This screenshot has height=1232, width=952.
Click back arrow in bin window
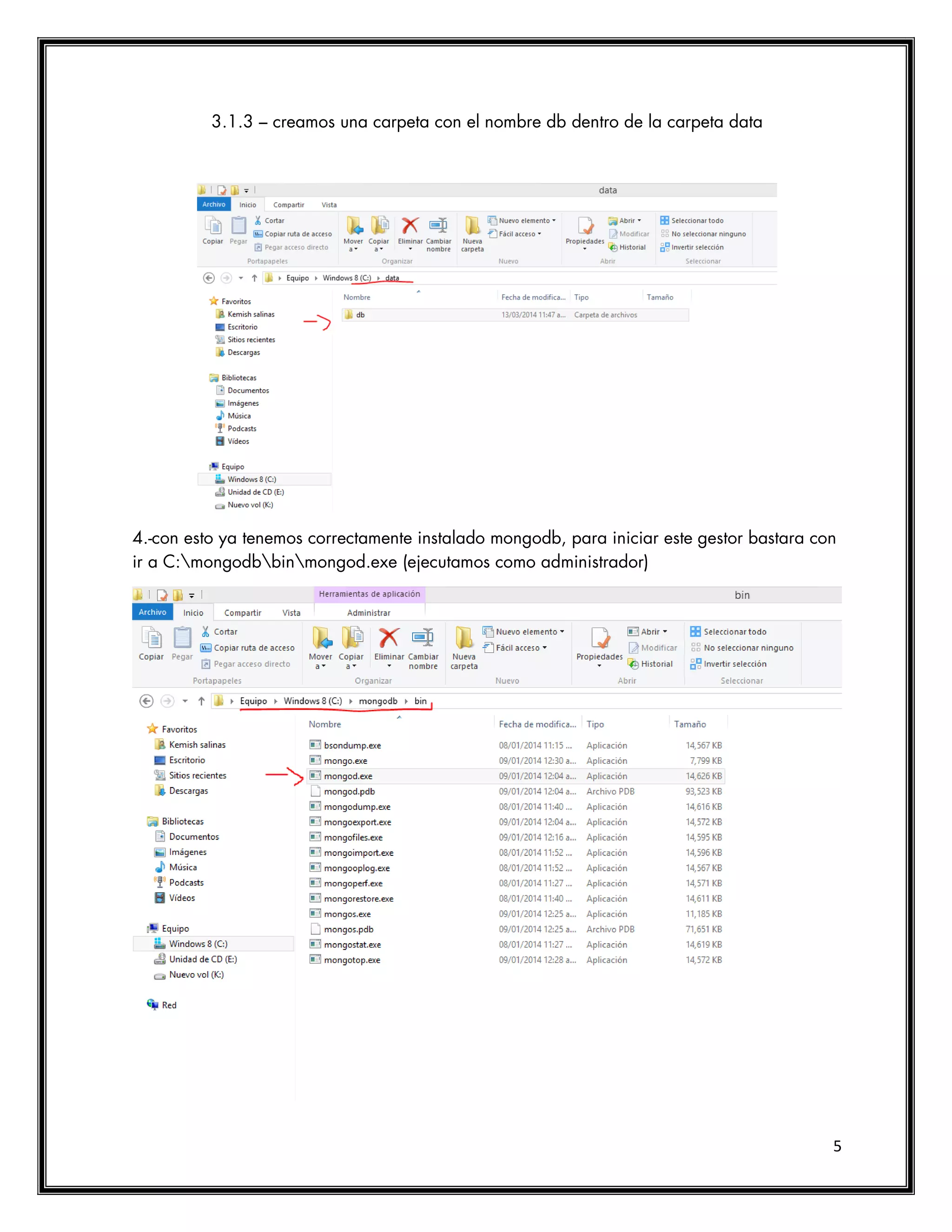tap(146, 701)
